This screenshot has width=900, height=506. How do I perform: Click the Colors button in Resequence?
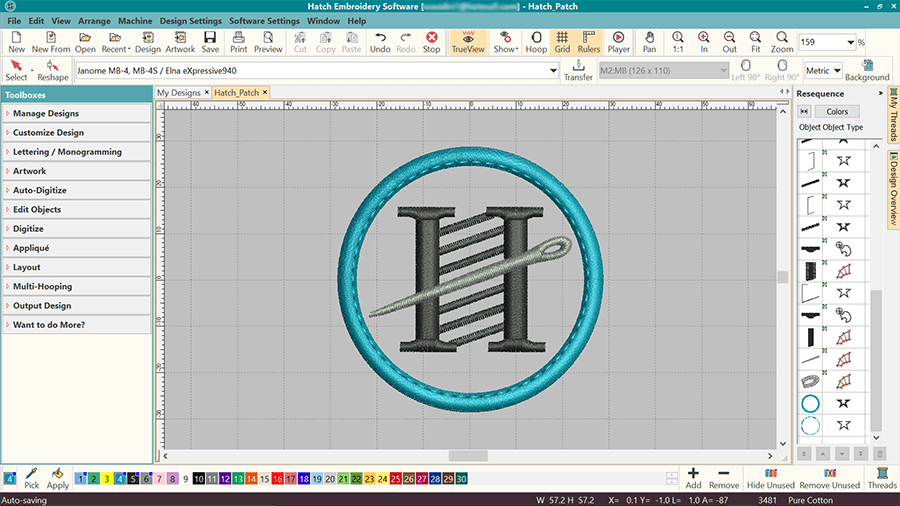coord(837,111)
